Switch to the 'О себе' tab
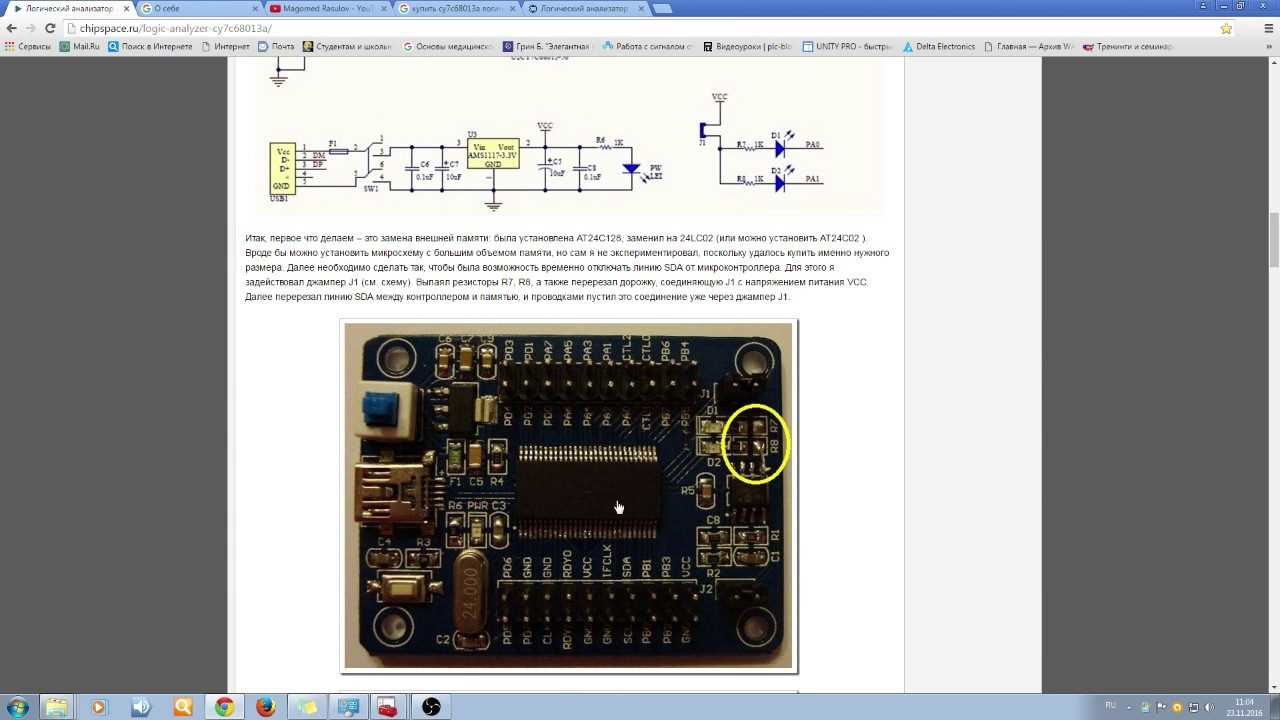The height and width of the screenshot is (720, 1280). tap(198, 8)
